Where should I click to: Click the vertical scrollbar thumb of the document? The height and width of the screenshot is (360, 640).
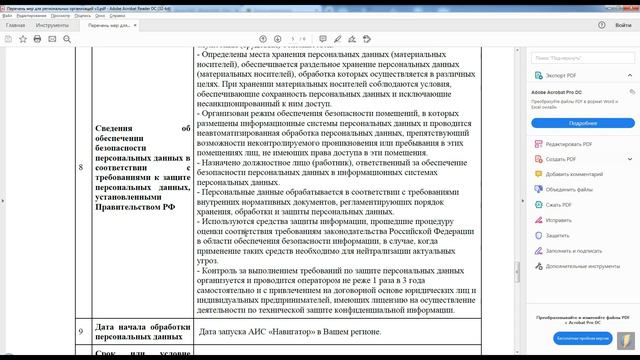point(517,272)
